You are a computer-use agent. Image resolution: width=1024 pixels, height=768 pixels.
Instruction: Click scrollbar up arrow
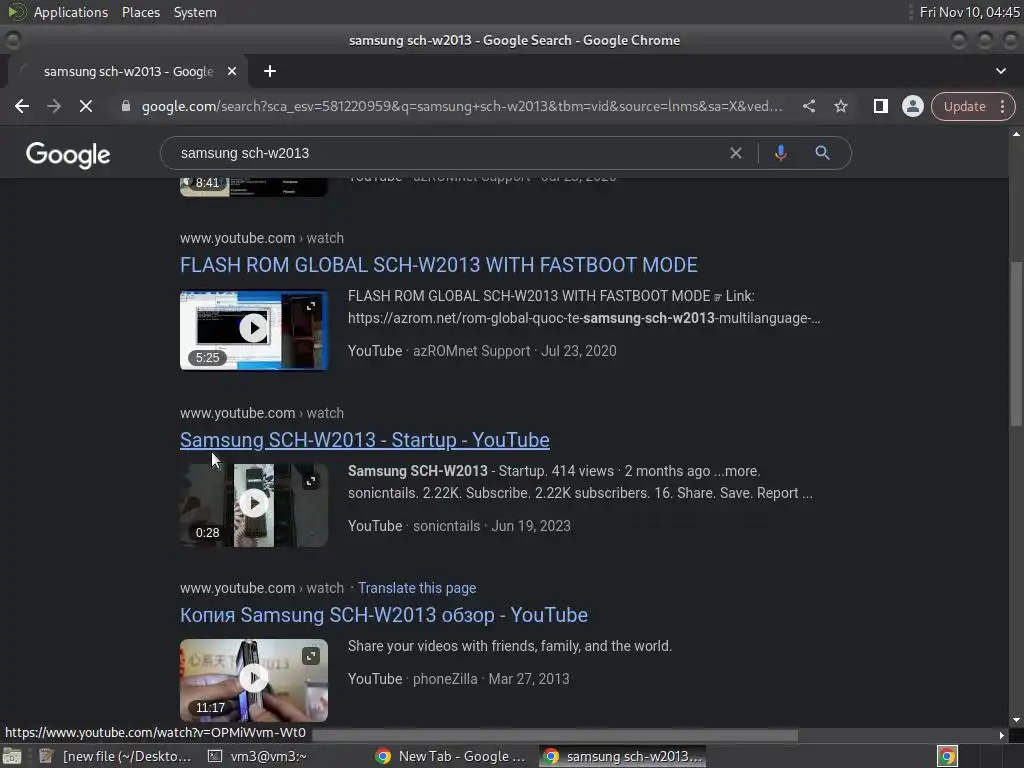(1016, 134)
